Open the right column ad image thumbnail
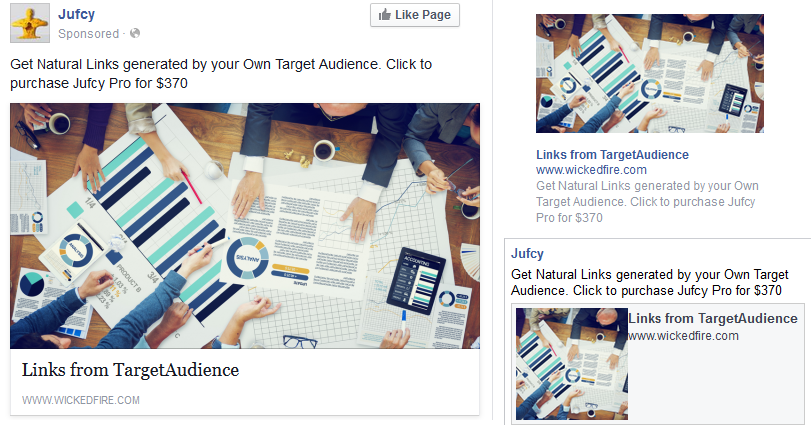Screen dimensions: 811x425 pyautogui.click(x=650, y=73)
